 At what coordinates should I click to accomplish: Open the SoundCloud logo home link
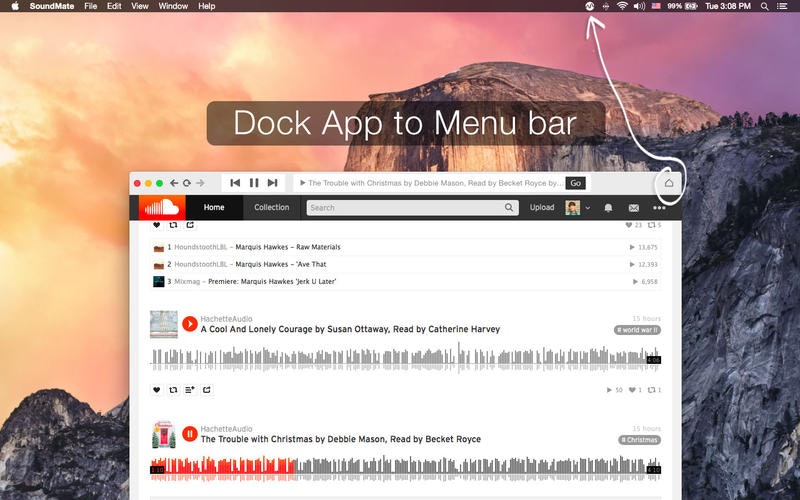(162, 208)
